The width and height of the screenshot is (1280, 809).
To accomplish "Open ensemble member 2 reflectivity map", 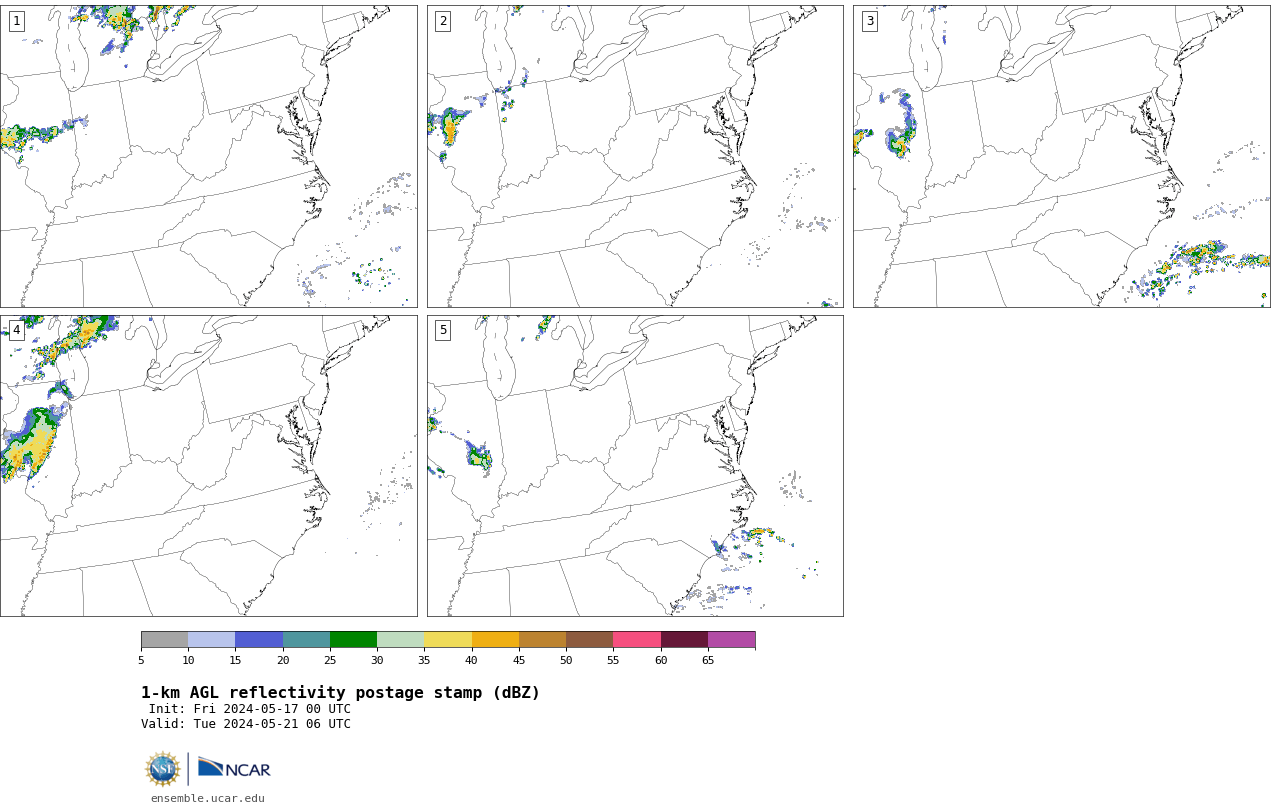I will click(x=635, y=156).
